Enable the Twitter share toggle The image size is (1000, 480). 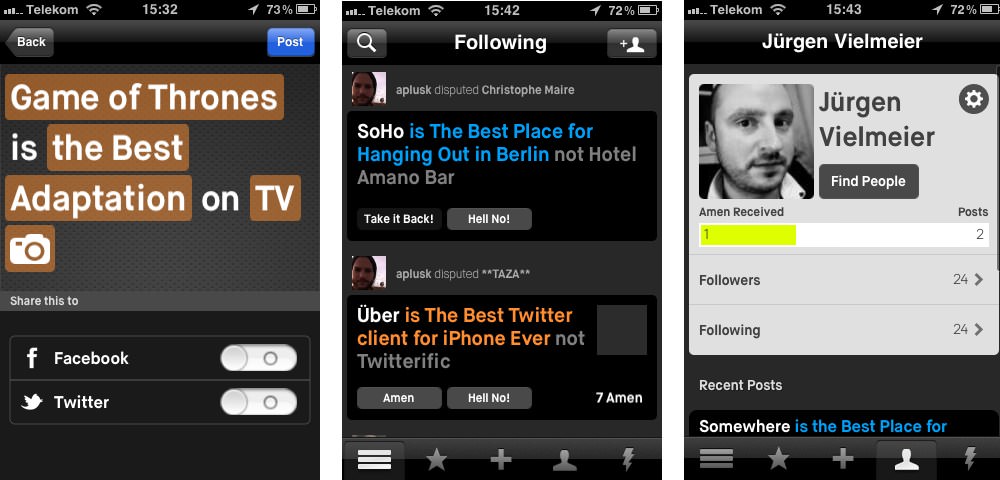[x=258, y=402]
